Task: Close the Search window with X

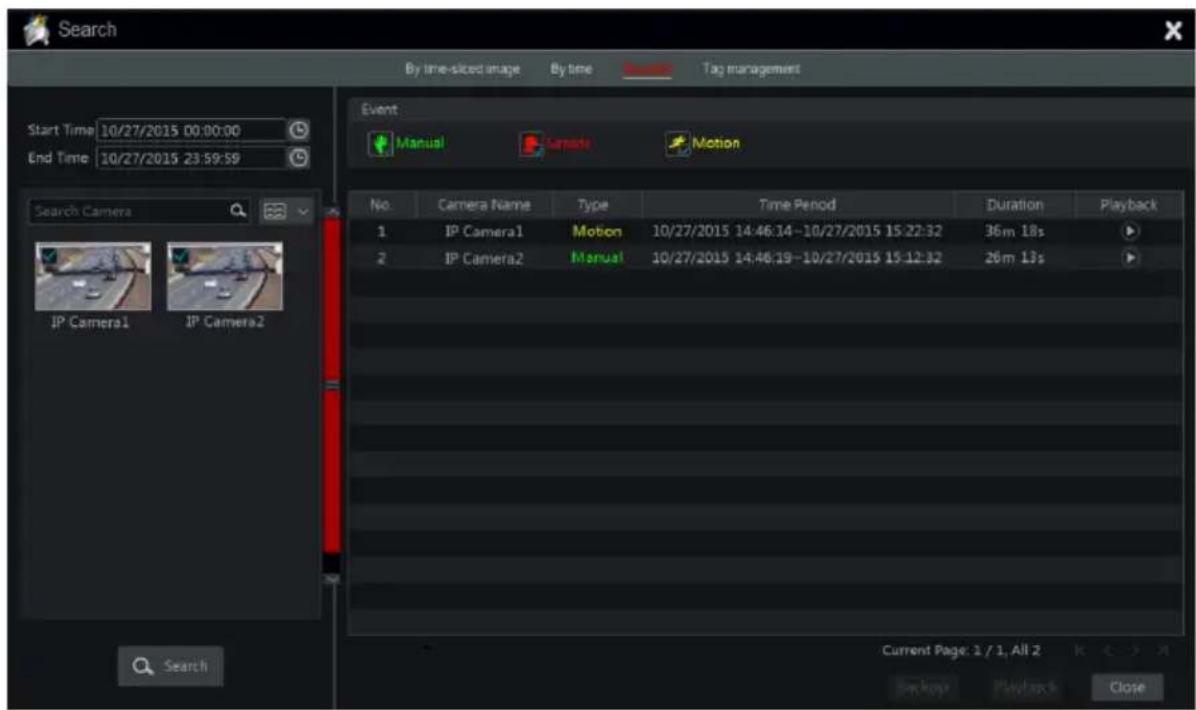Action: 1172,31
